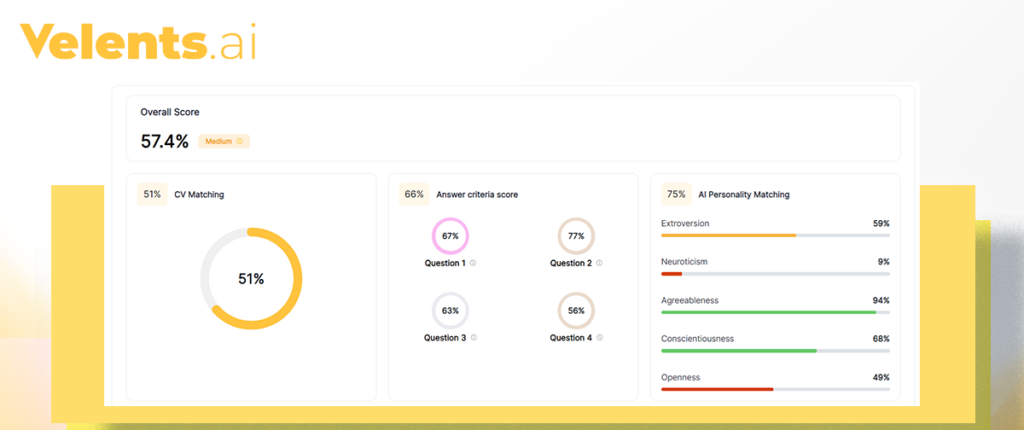Click the Extroversion progress bar

pos(775,235)
